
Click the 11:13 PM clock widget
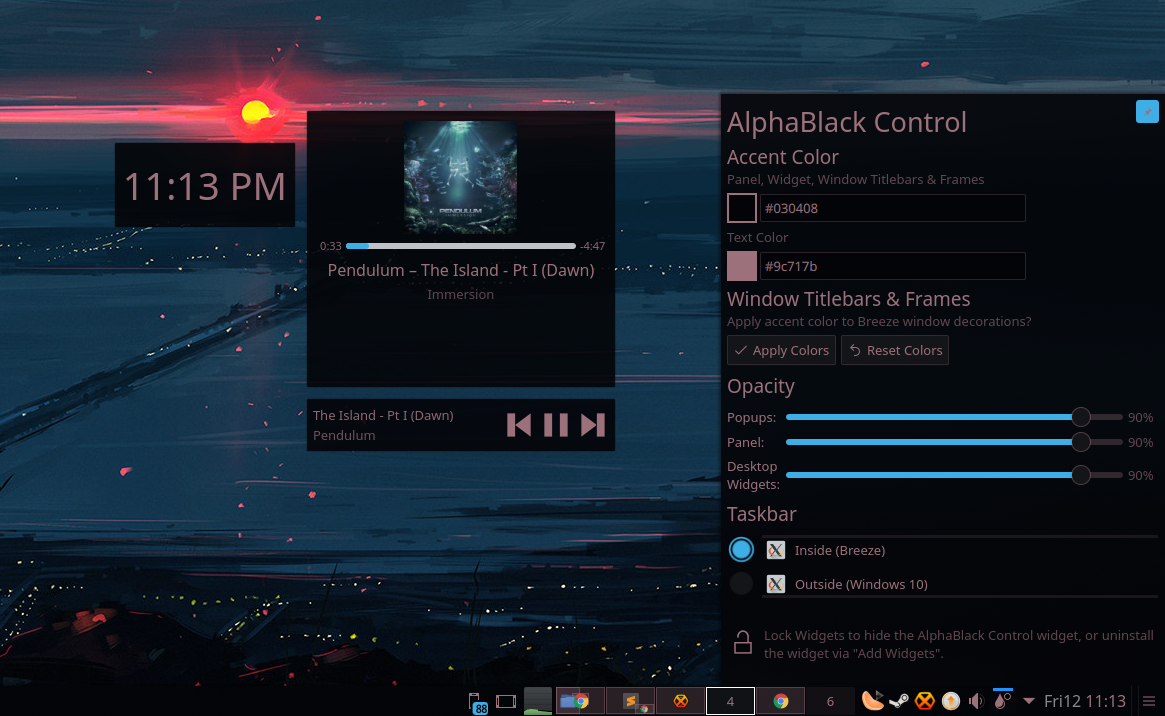tap(205, 185)
